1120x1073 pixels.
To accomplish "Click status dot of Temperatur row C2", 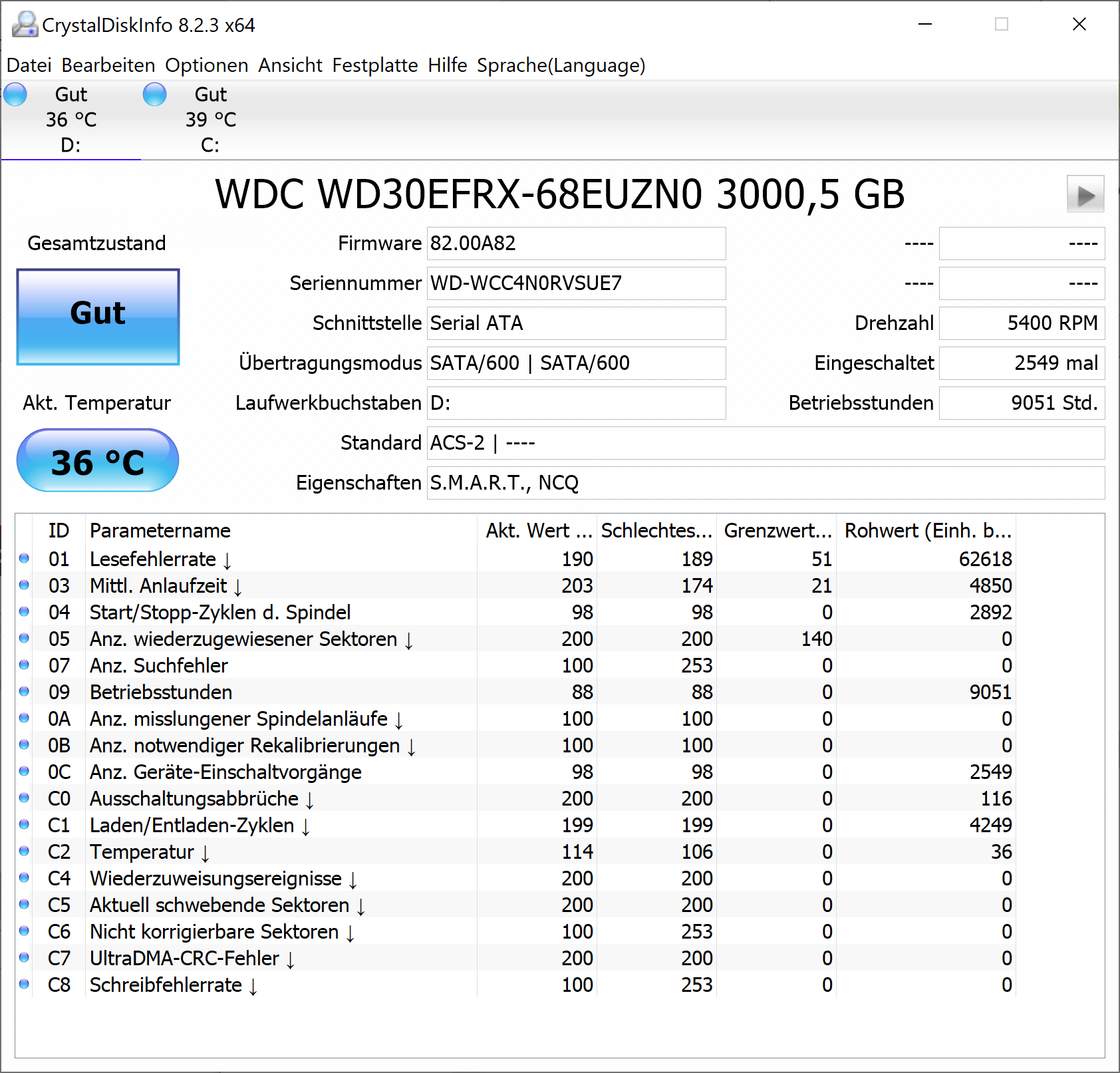I will point(24,851).
